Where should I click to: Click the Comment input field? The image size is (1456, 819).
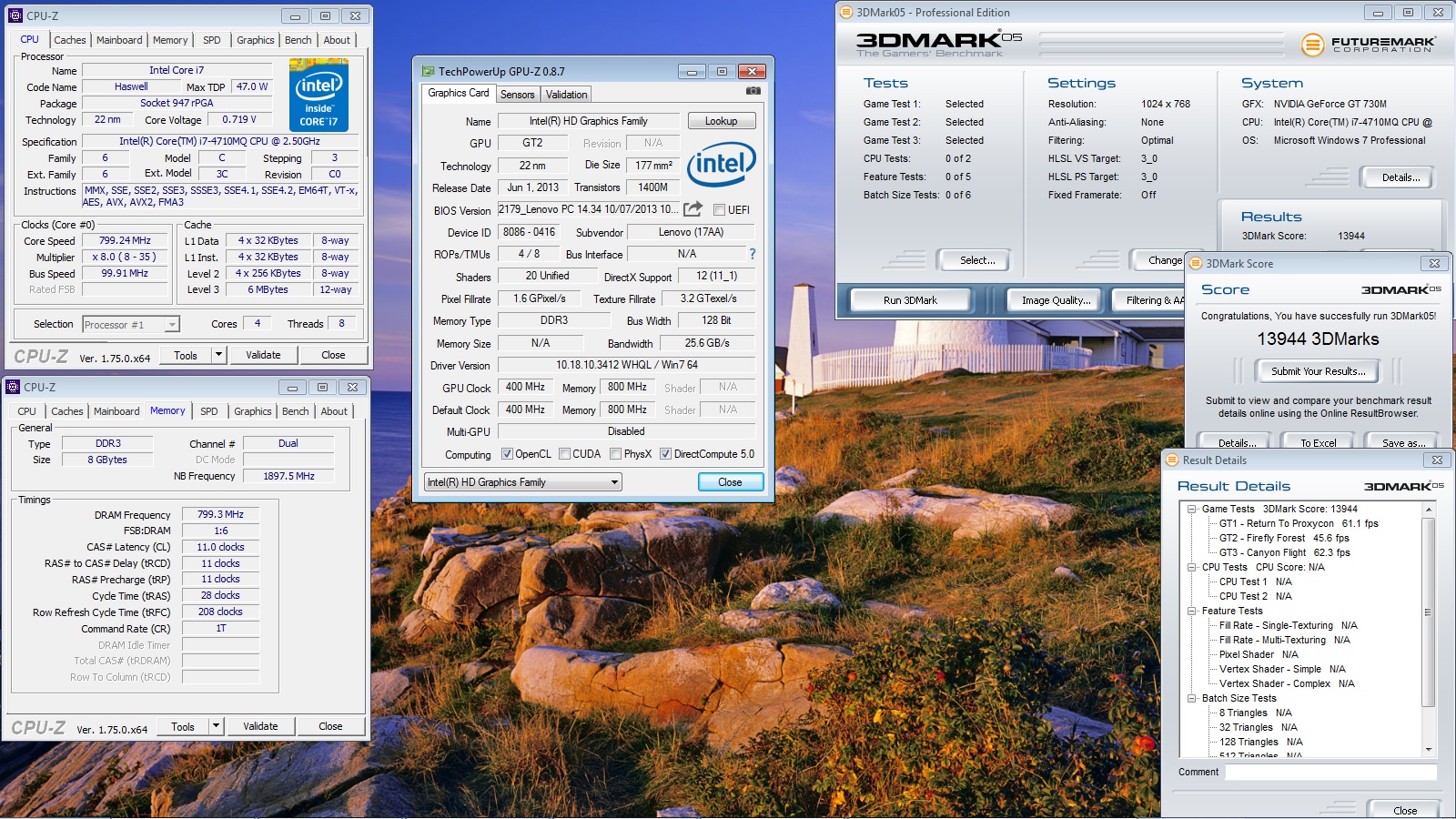coord(1330,772)
